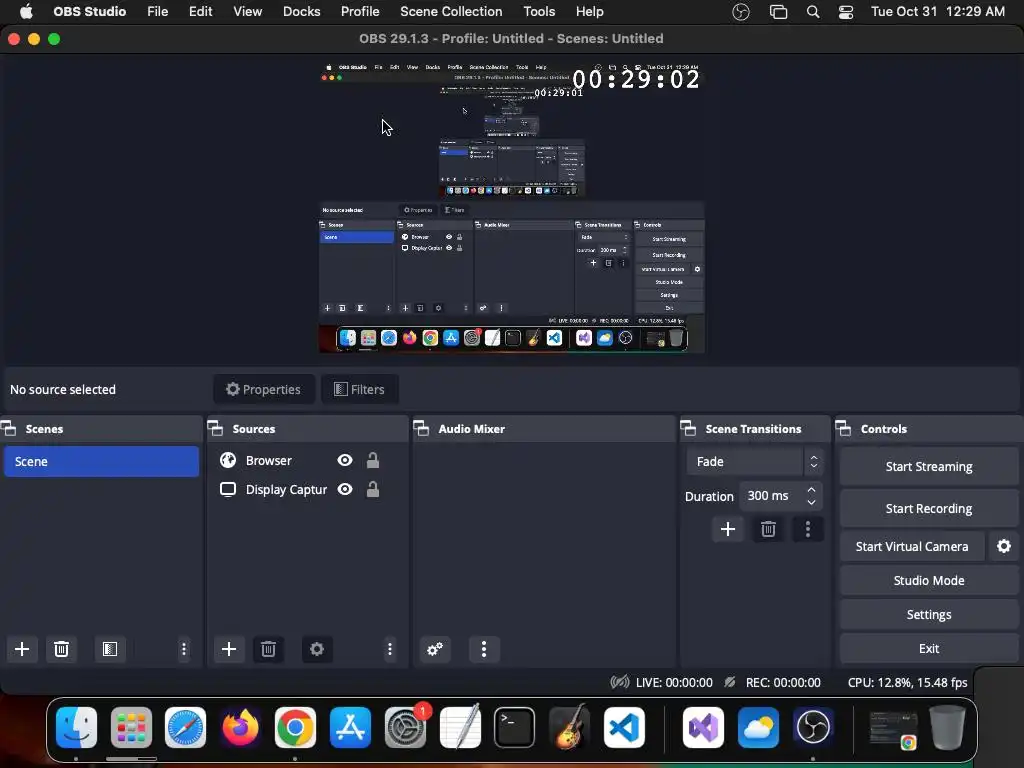The image size is (1024, 768).
Task: Decrease transition duration with down arrow
Action: pyautogui.click(x=811, y=502)
